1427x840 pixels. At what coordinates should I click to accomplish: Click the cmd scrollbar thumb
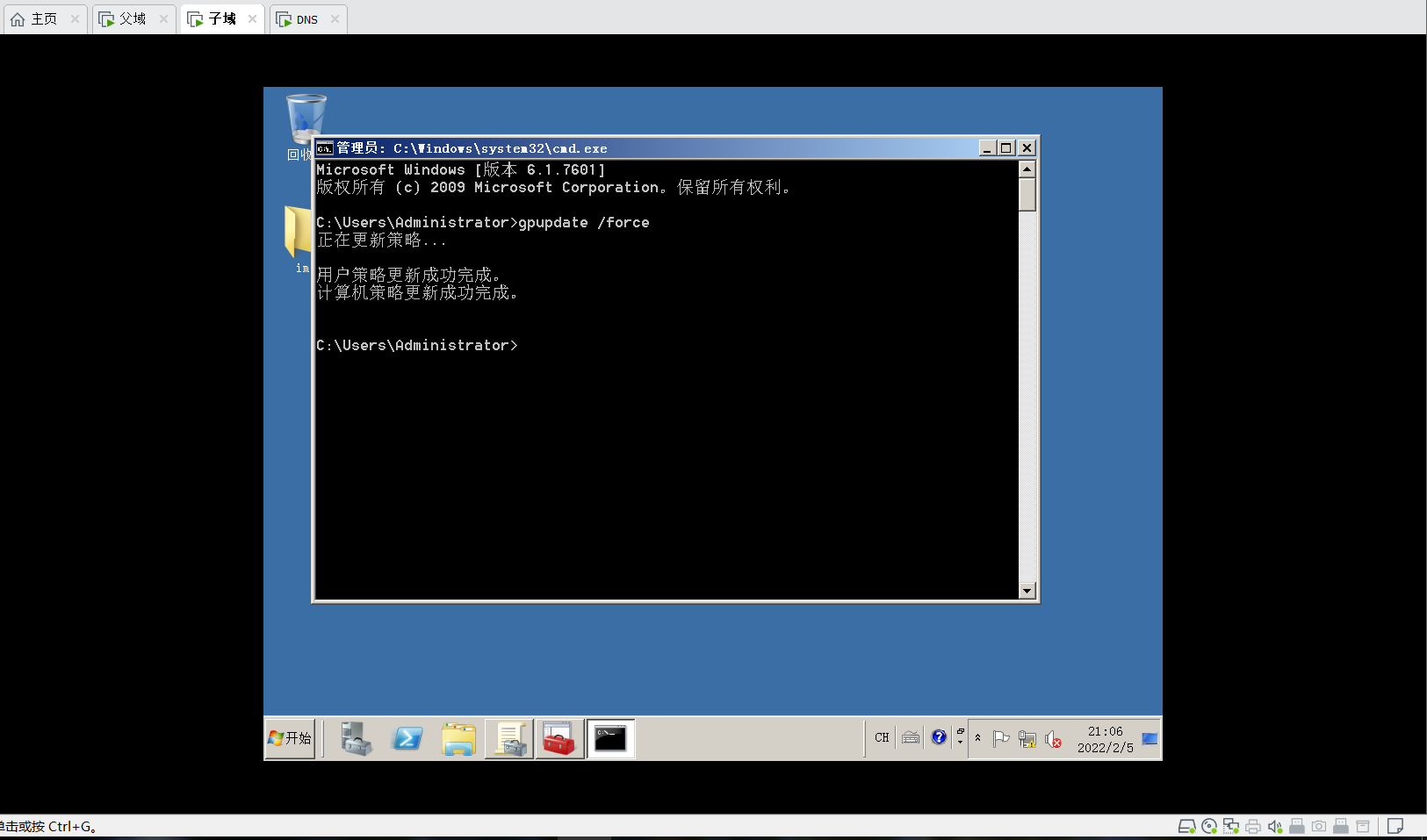click(1027, 194)
